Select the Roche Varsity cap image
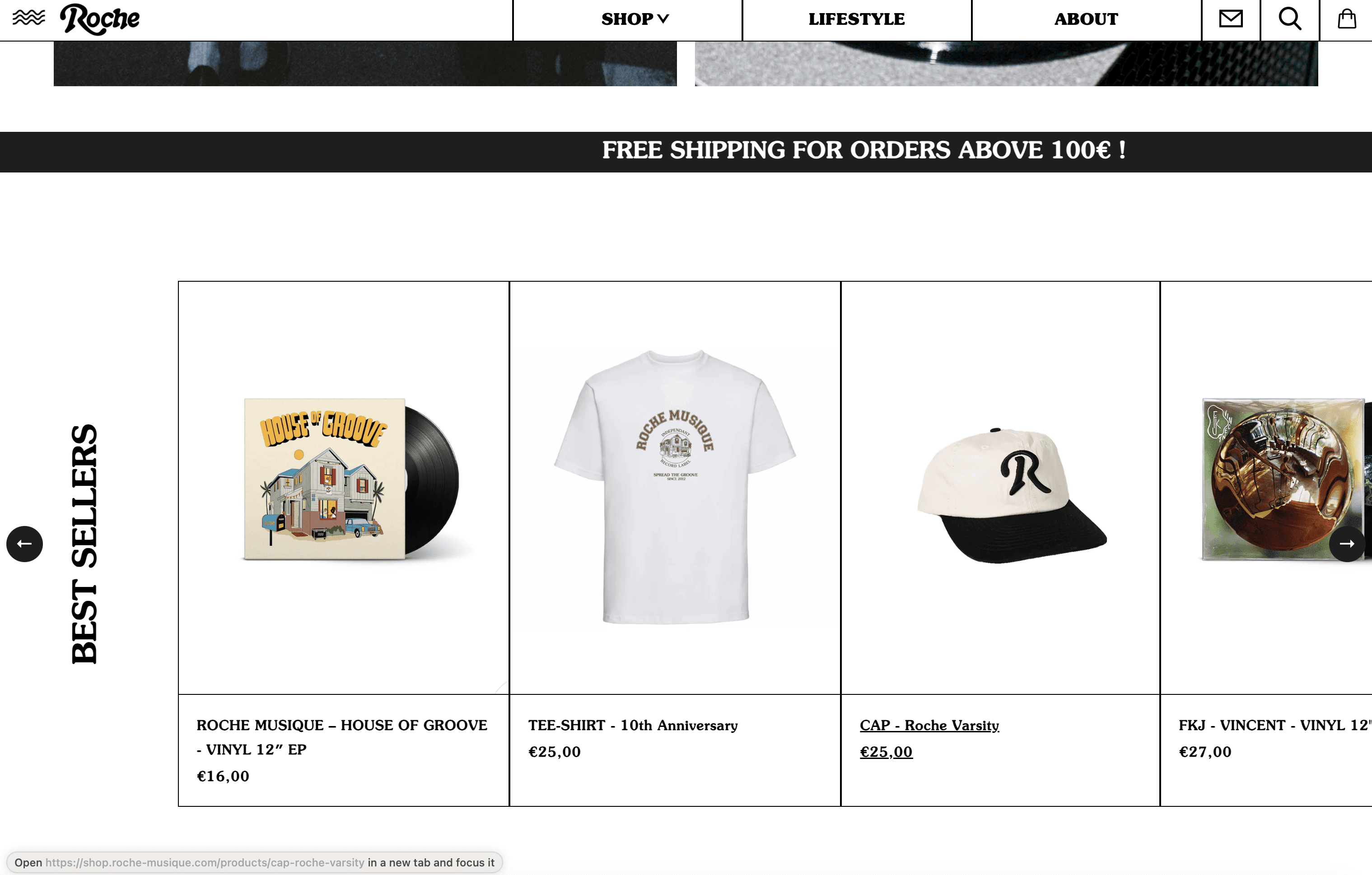Image resolution: width=1372 pixels, height=875 pixels. pyautogui.click(x=1012, y=495)
